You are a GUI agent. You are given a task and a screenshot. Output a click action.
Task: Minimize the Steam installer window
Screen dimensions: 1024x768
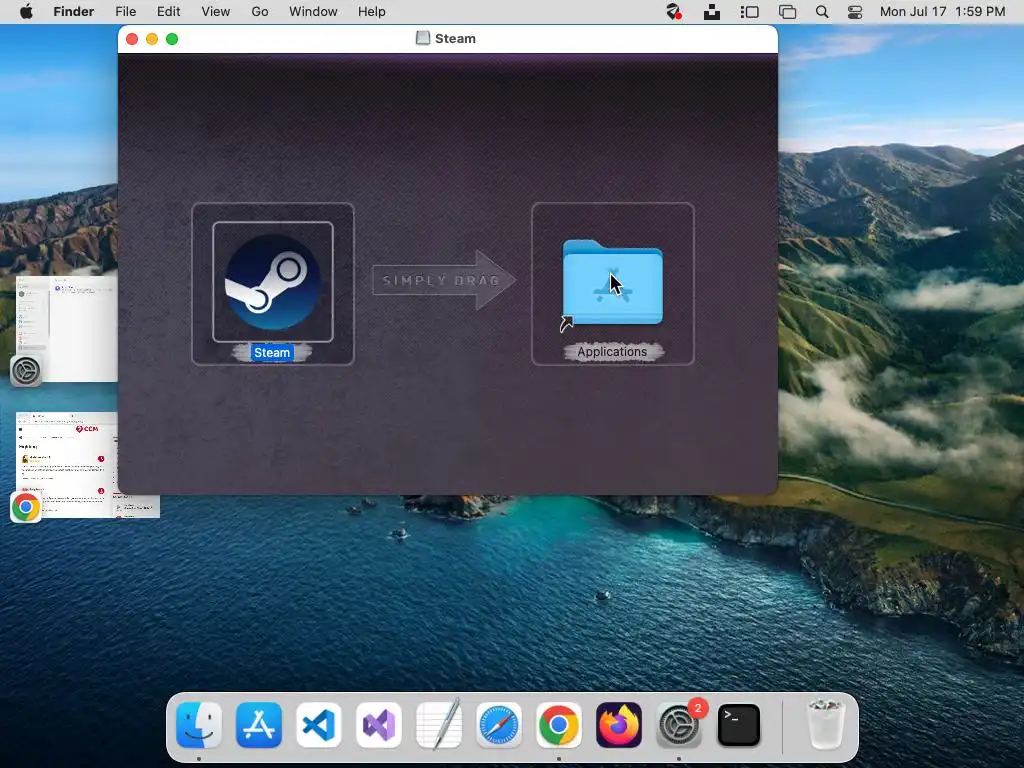[x=152, y=39]
